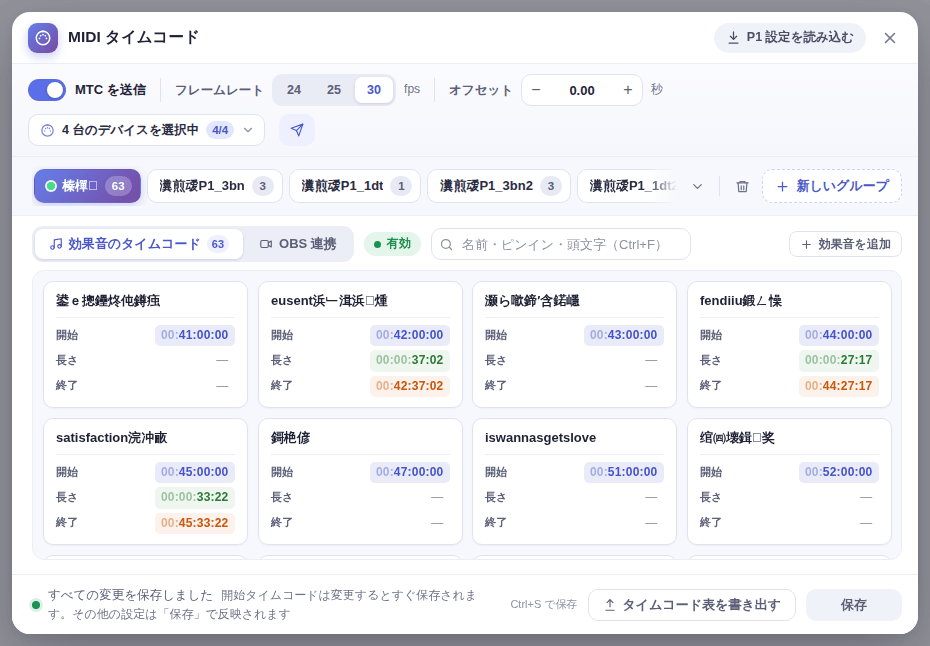The image size is (930, 646).
Task: Click length value 00:00:37:02
Action: tap(409, 360)
